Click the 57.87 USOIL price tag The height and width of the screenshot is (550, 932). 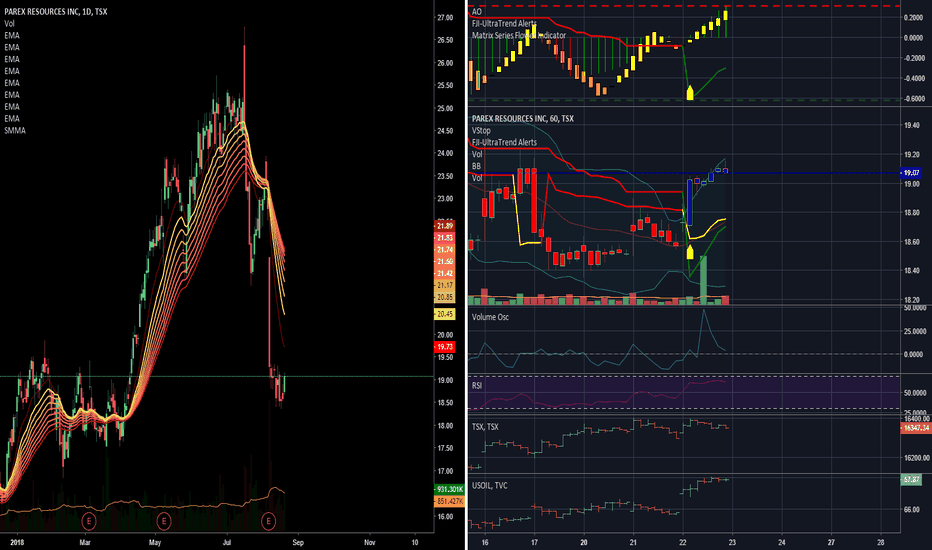911,479
